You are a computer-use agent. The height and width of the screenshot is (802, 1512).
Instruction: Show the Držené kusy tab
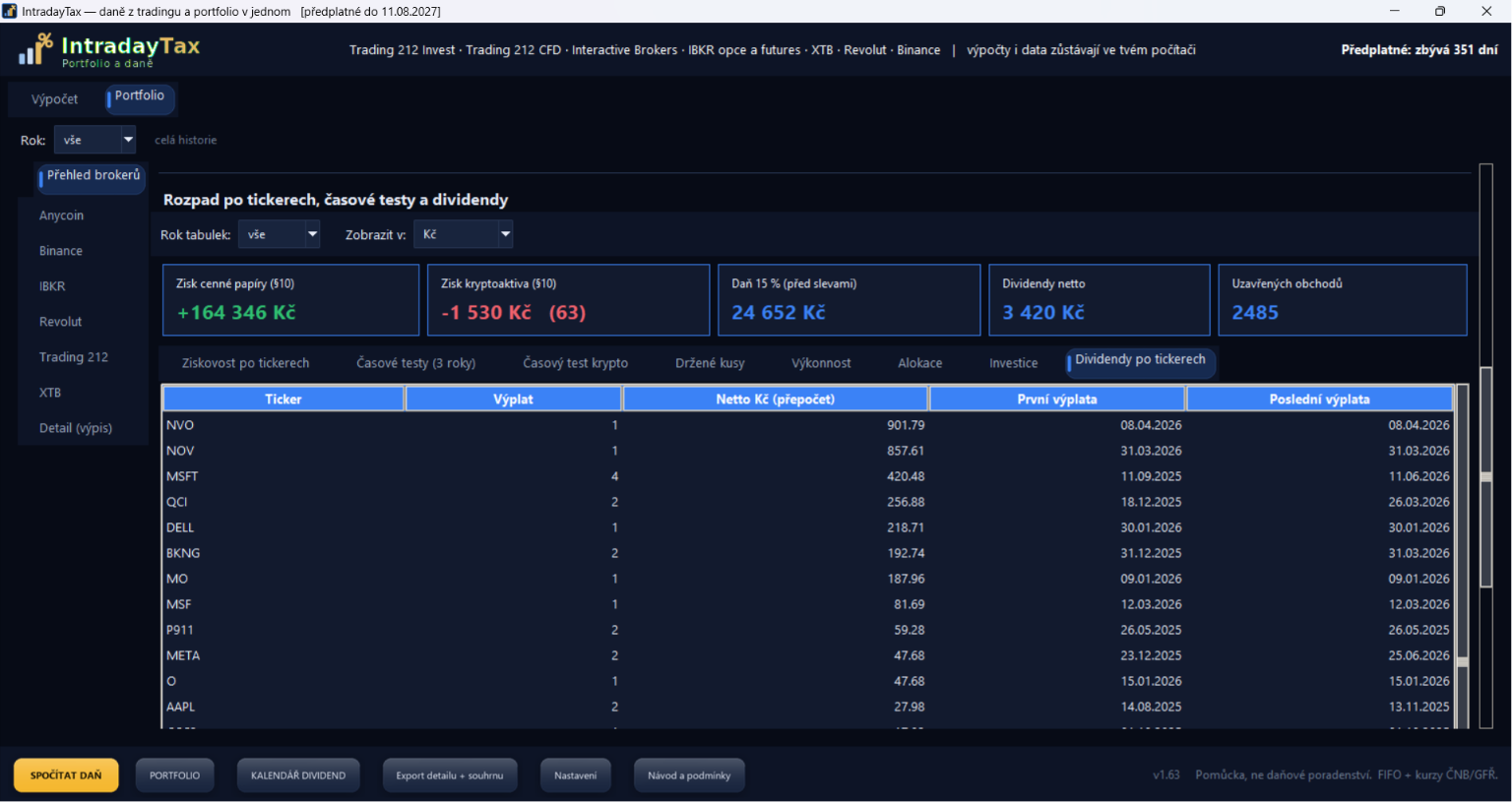pos(710,363)
